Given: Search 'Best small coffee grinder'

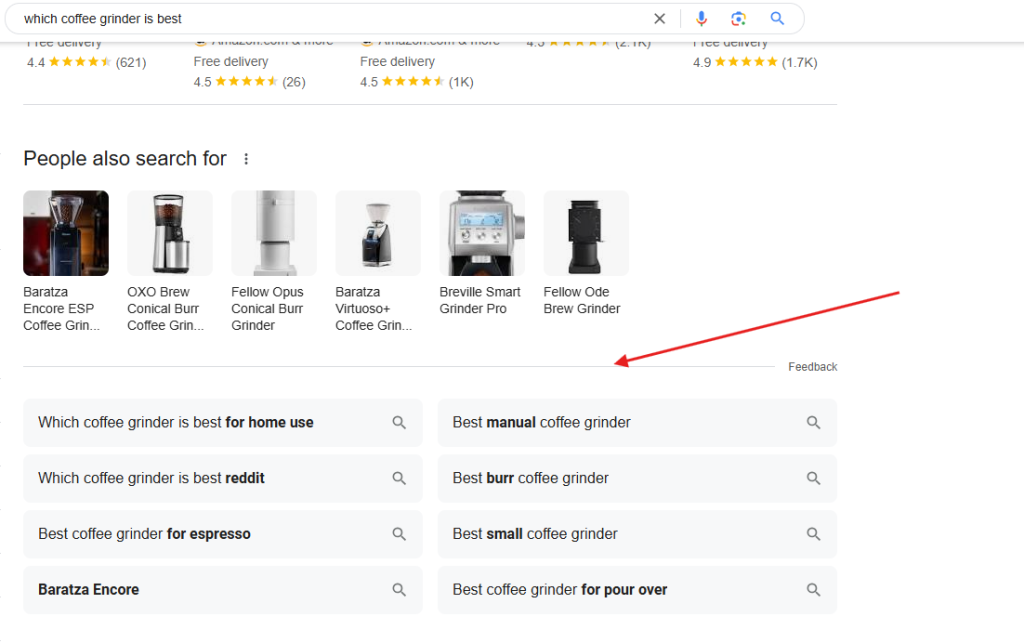Looking at the screenshot, I should 637,534.
